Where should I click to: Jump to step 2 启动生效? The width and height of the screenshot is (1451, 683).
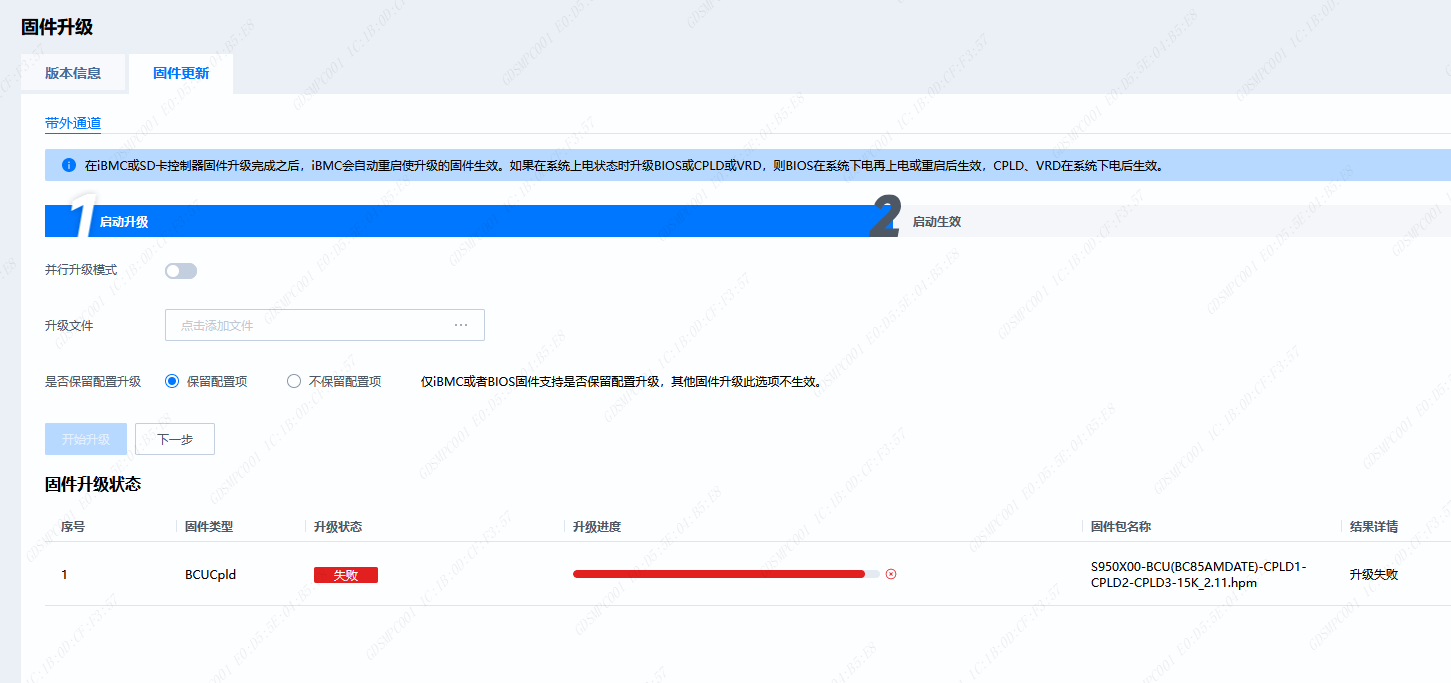point(936,221)
